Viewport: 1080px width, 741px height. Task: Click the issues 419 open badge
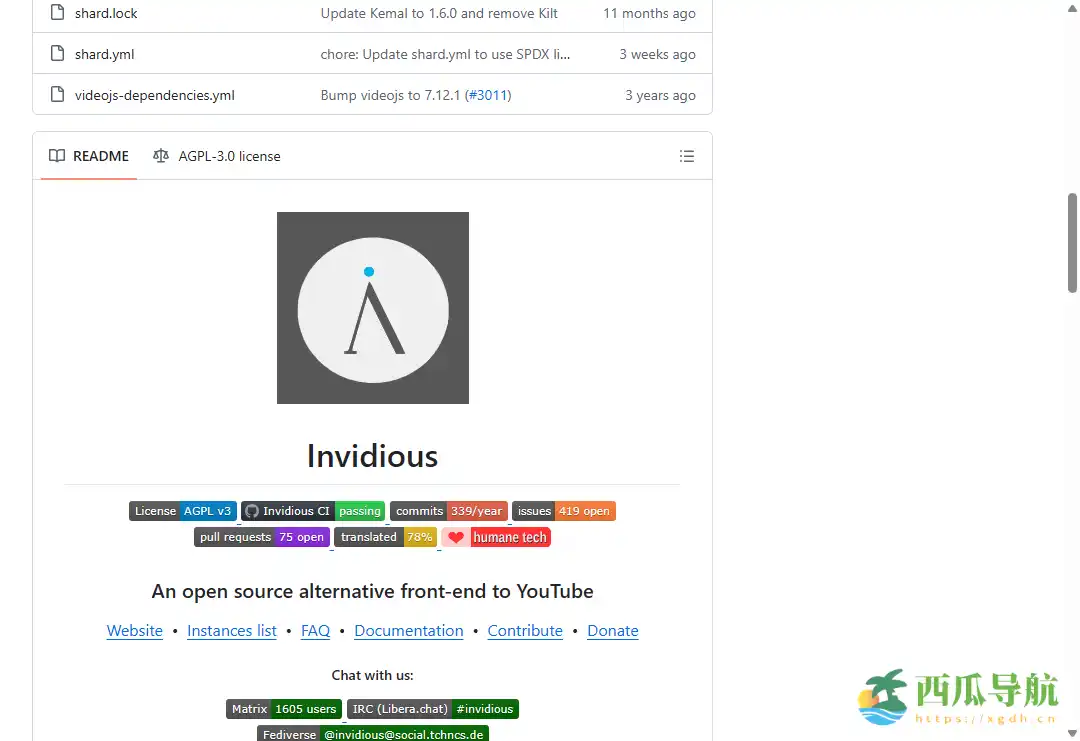(x=563, y=510)
